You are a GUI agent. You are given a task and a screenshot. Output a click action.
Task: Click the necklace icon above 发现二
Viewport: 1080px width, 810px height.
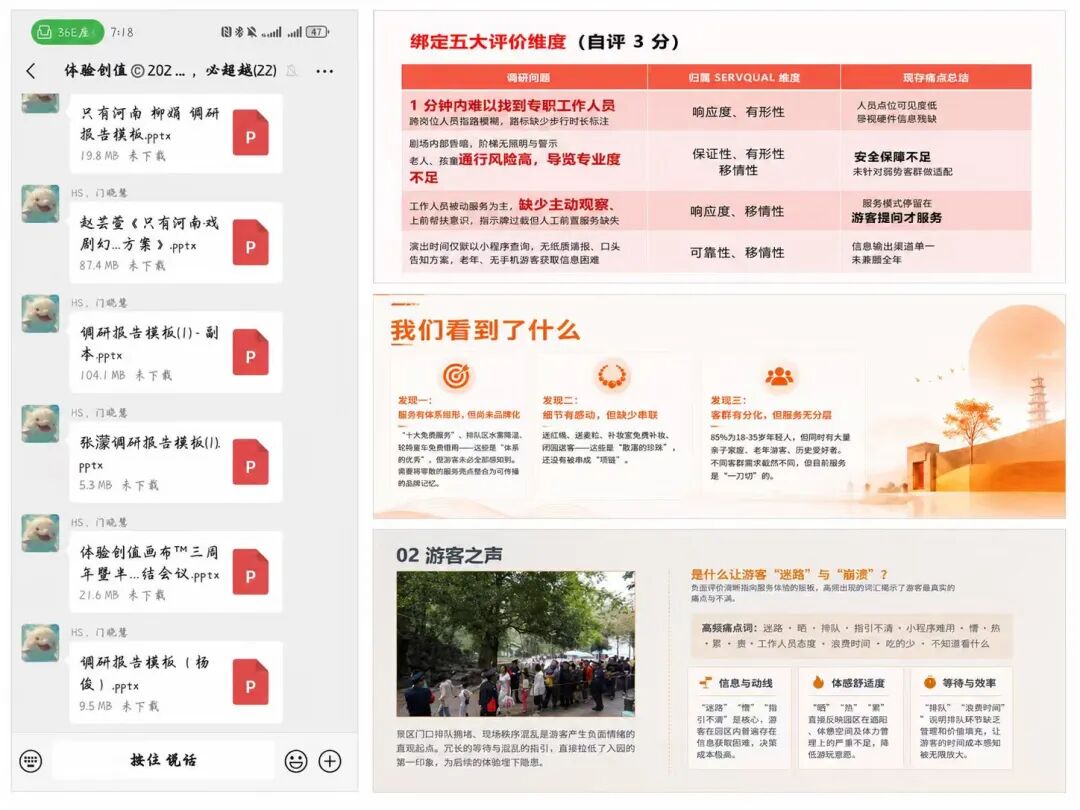pyautogui.click(x=612, y=375)
